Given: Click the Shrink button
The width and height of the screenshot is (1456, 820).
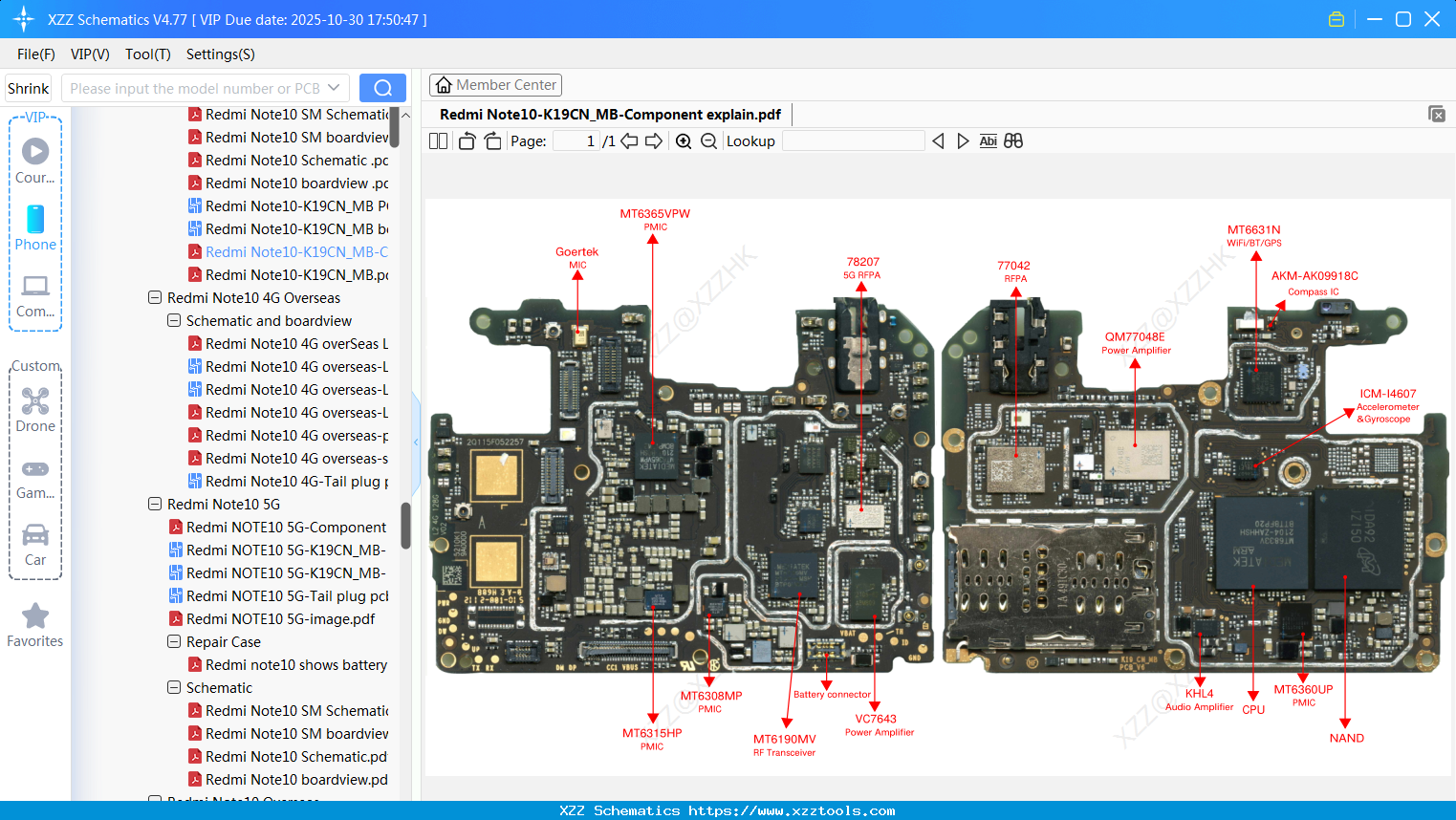Looking at the screenshot, I should tap(28, 87).
